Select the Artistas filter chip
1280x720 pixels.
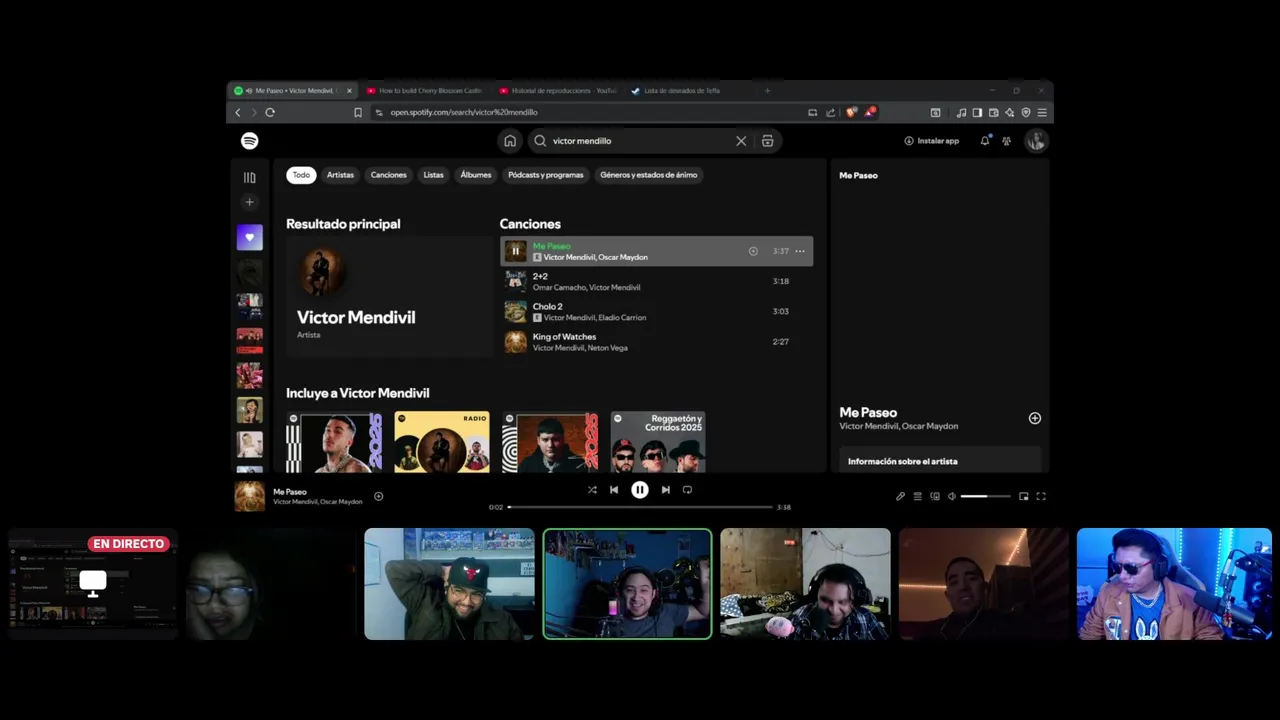point(340,175)
